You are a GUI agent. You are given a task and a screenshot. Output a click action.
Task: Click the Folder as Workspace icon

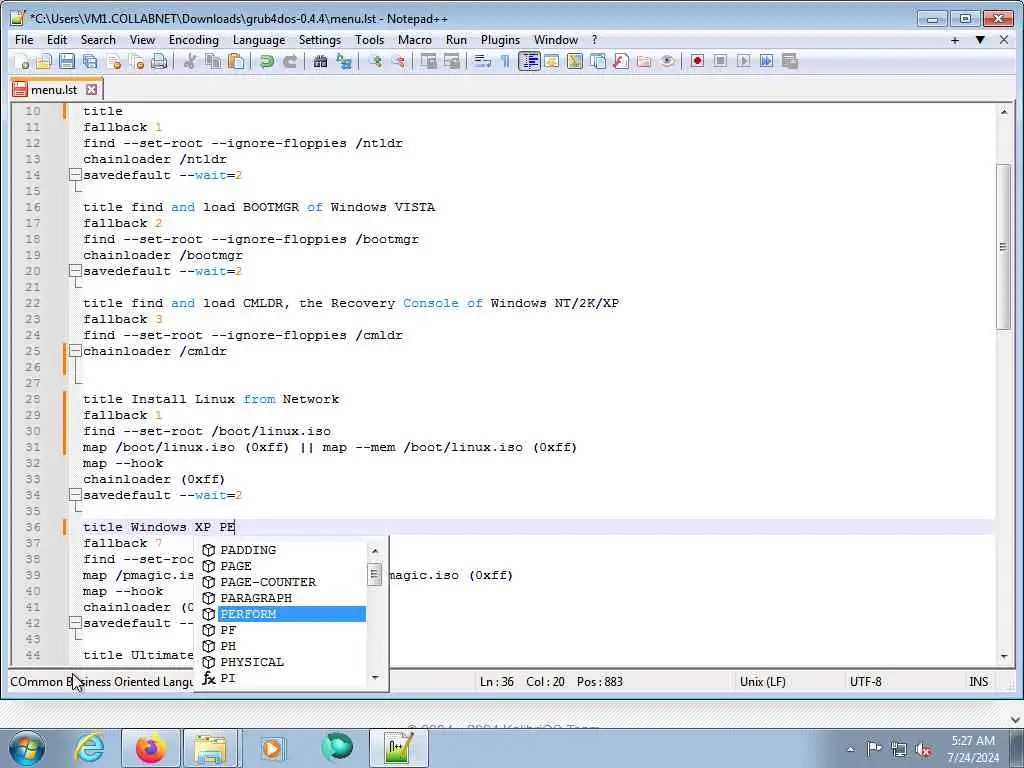[644, 61]
